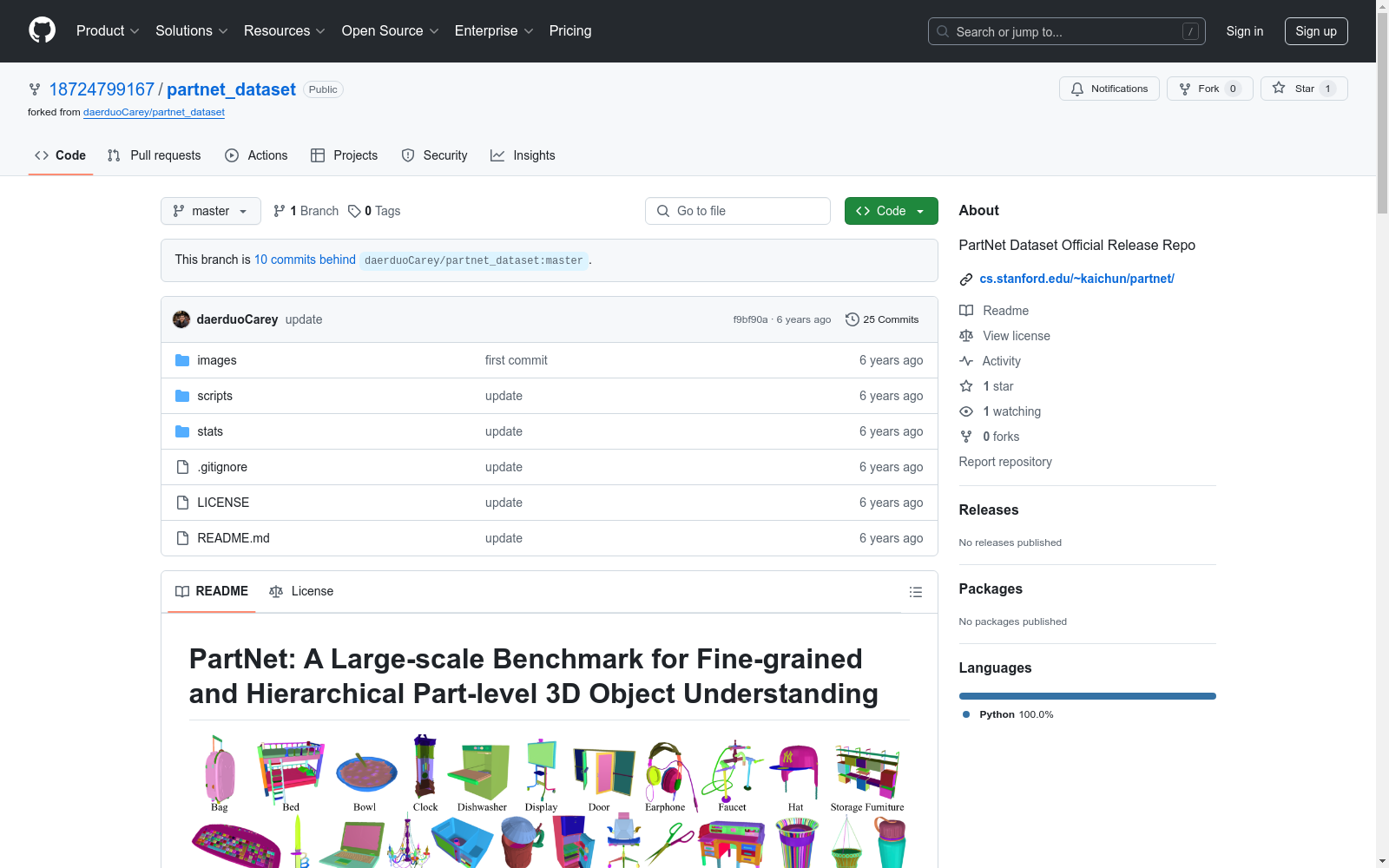
Task: Open the Packages heading link
Action: [x=991, y=589]
